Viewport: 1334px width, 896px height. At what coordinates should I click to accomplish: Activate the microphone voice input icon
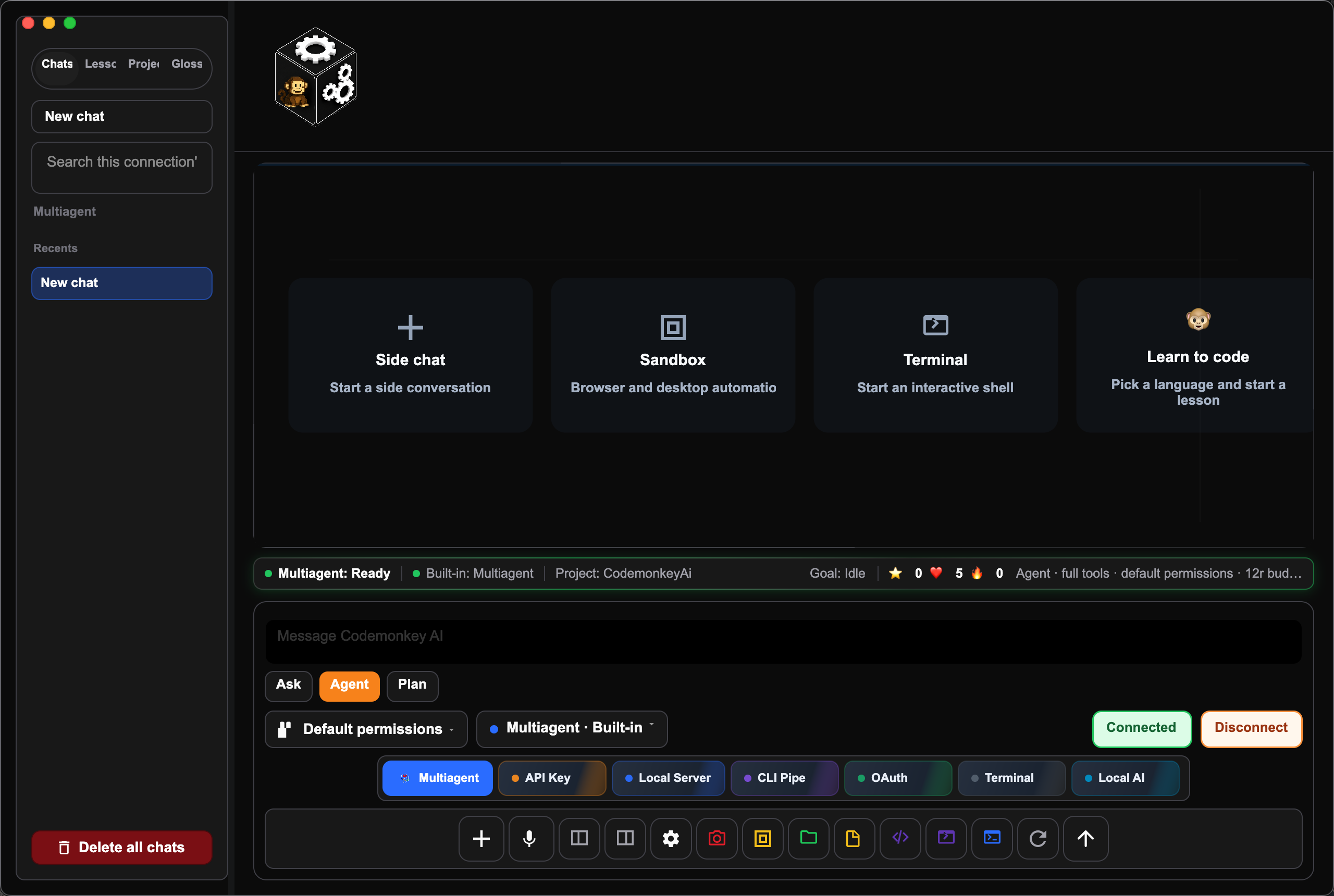click(530, 838)
